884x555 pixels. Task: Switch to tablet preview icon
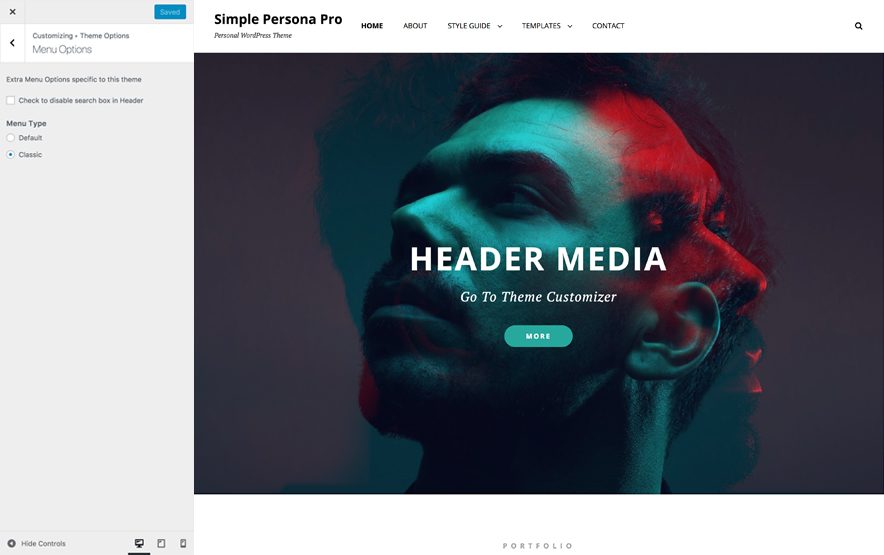161,543
